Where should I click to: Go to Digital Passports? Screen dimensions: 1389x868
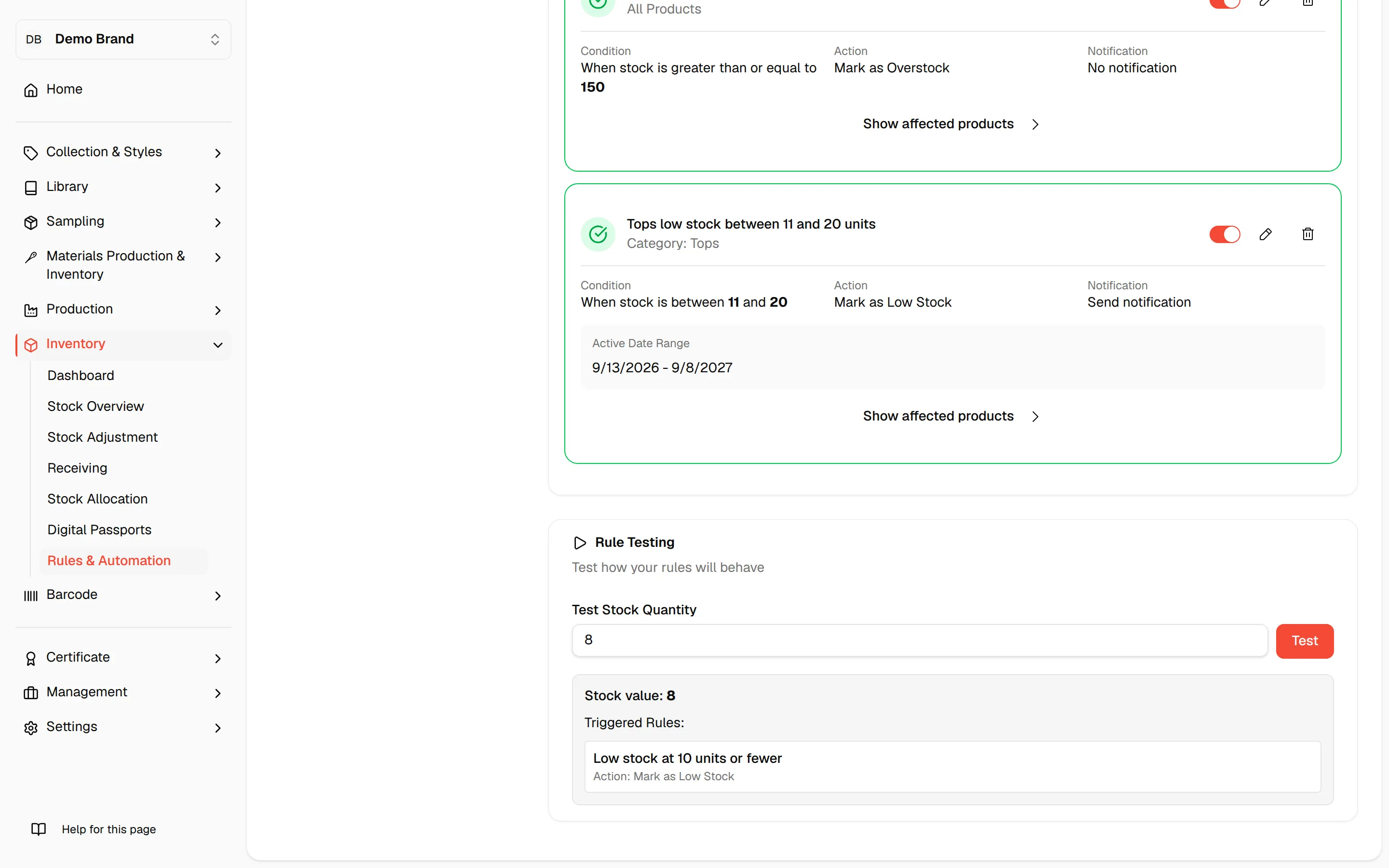99,529
